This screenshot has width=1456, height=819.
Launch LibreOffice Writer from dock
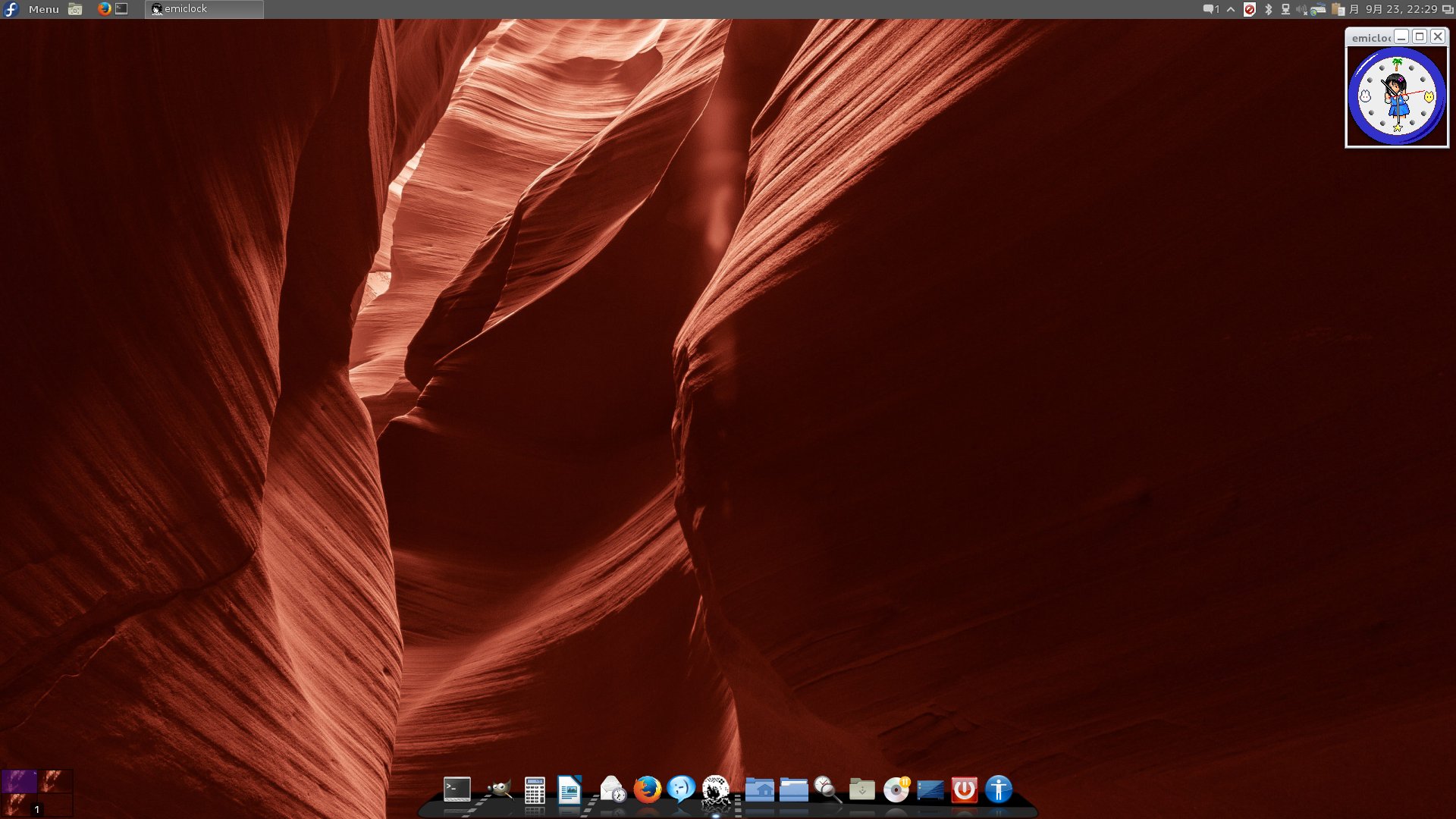(x=569, y=790)
